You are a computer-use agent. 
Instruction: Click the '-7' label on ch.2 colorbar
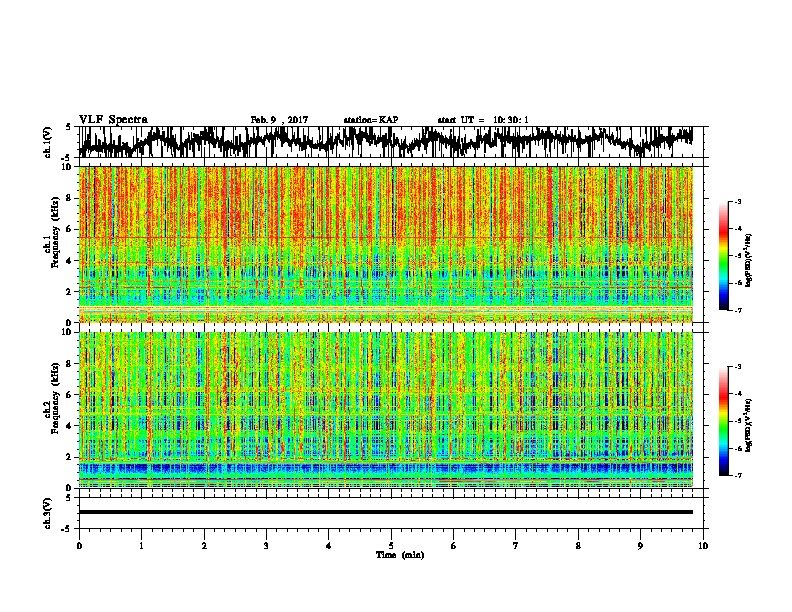(x=737, y=476)
